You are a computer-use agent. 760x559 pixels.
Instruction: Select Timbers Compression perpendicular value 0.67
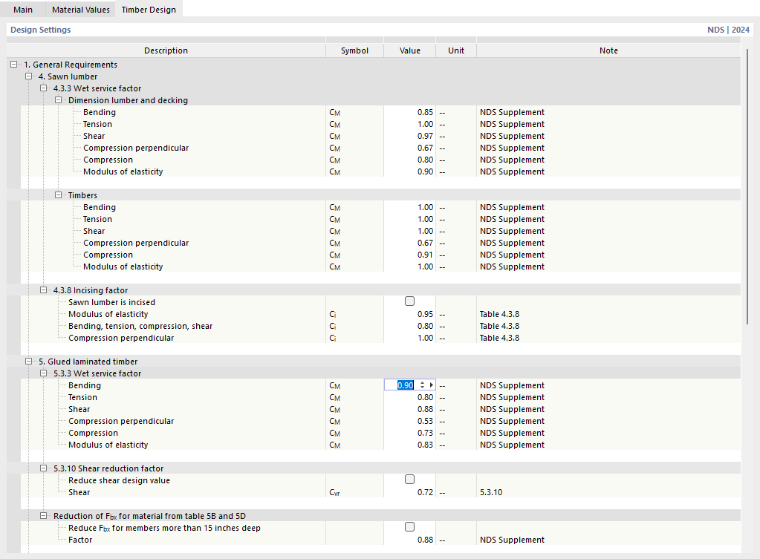coord(425,243)
